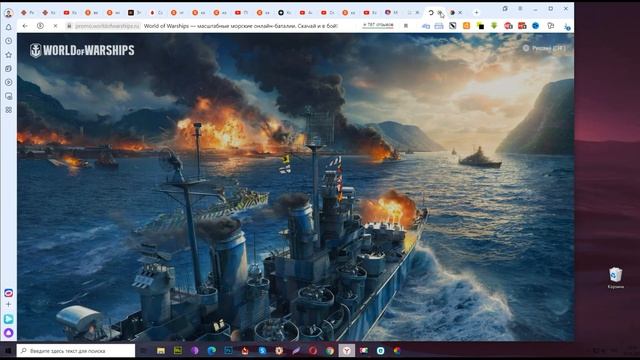
Task: Click the address bar URL field
Action: (x=107, y=26)
